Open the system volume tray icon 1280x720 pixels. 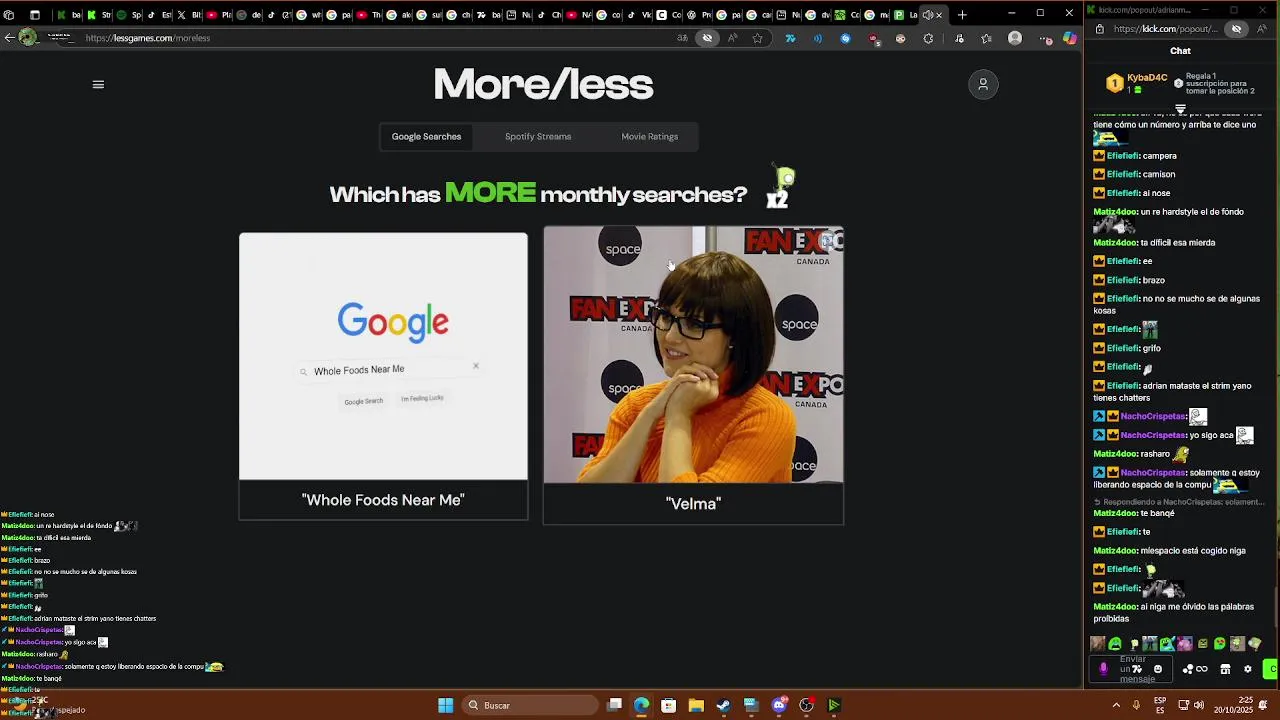click(x=1200, y=705)
